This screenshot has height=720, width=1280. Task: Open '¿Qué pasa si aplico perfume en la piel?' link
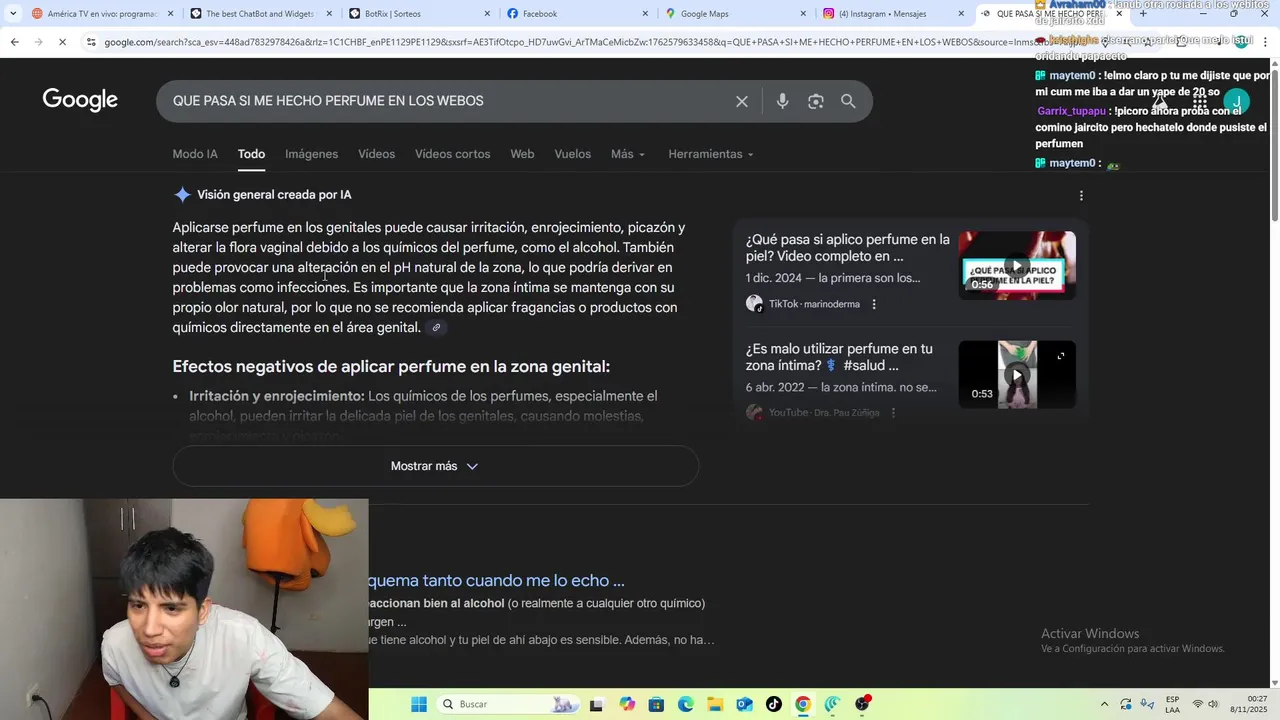tap(848, 248)
